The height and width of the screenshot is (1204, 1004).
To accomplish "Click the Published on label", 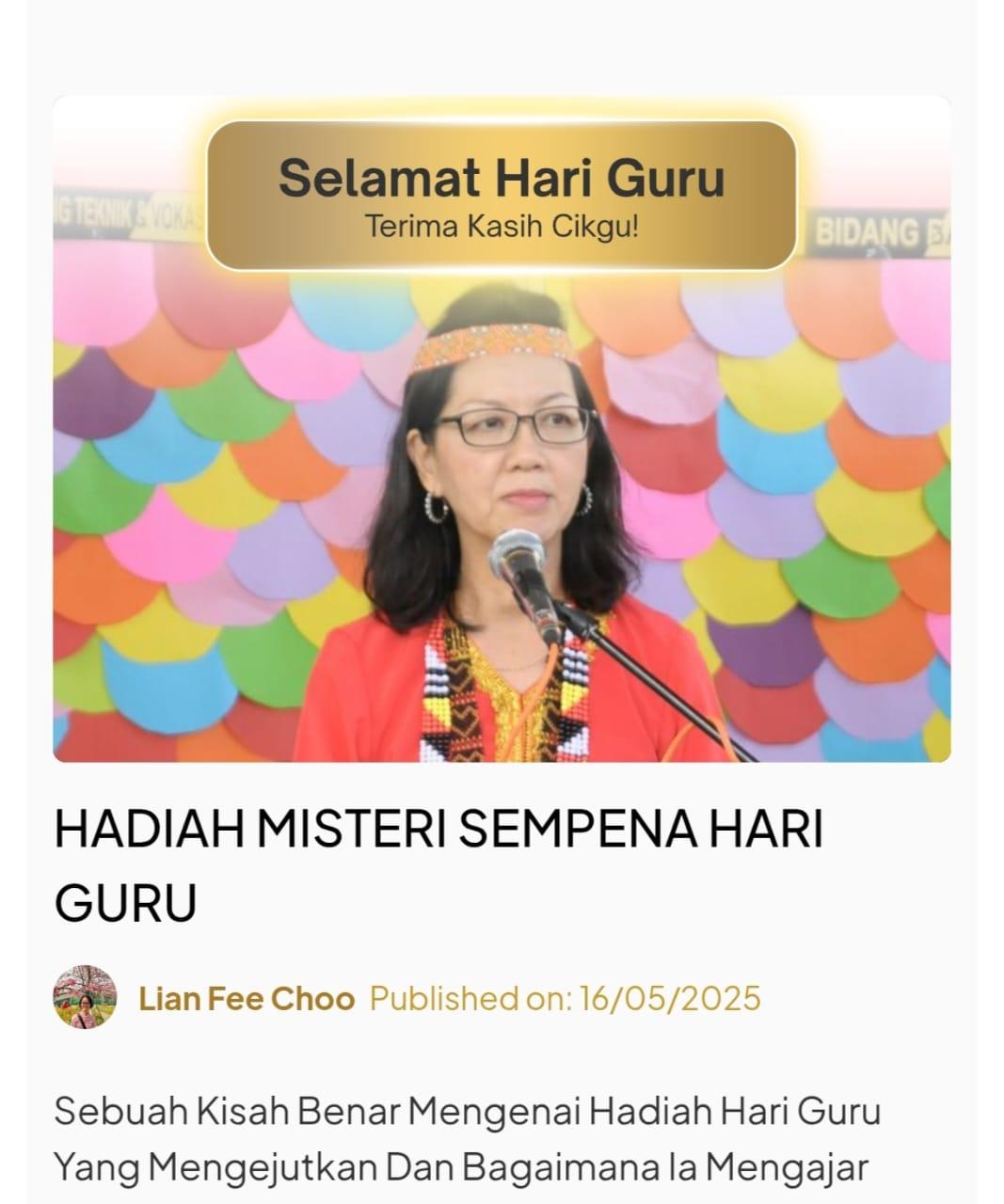I will click(470, 998).
